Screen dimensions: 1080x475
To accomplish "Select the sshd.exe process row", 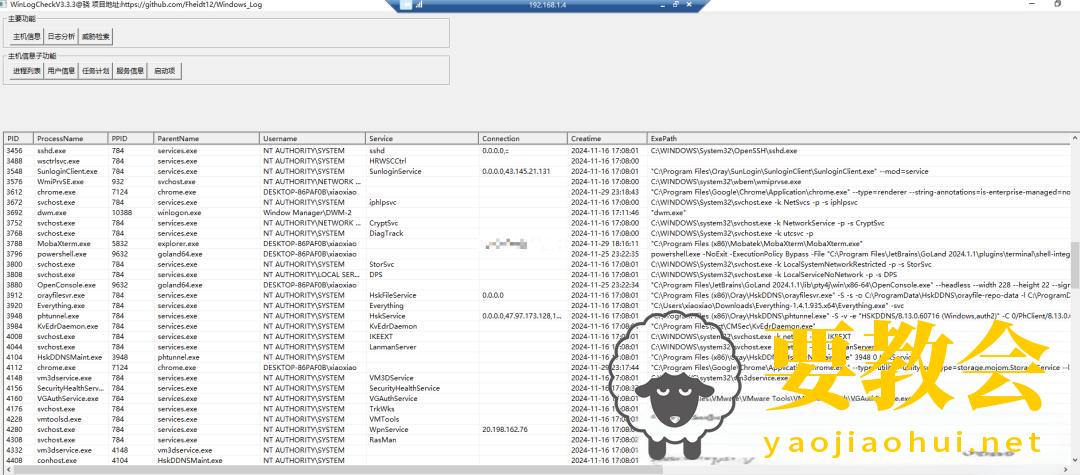I will click(x=60, y=150).
